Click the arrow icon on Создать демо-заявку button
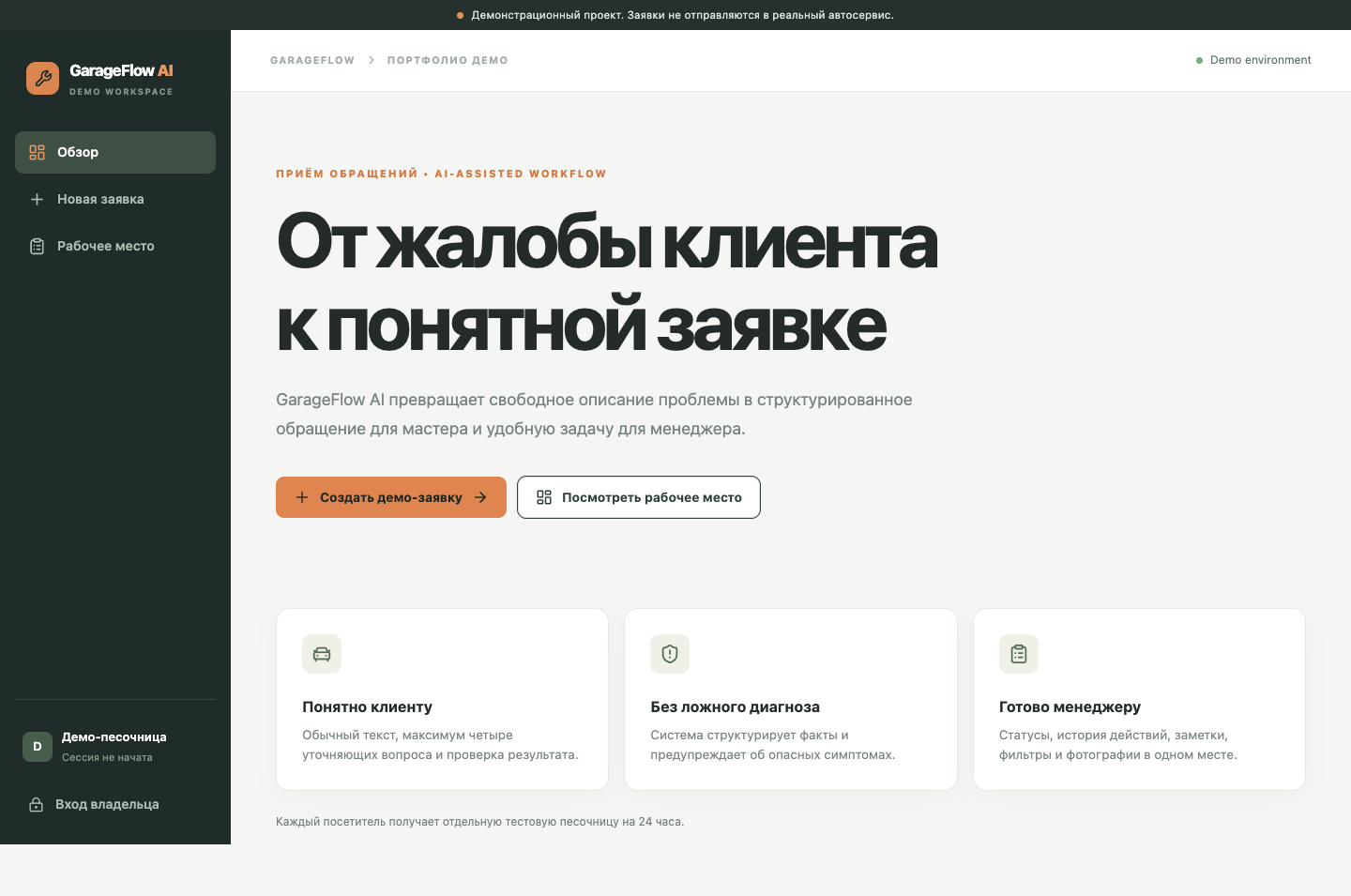The width and height of the screenshot is (1351, 896). click(x=480, y=497)
